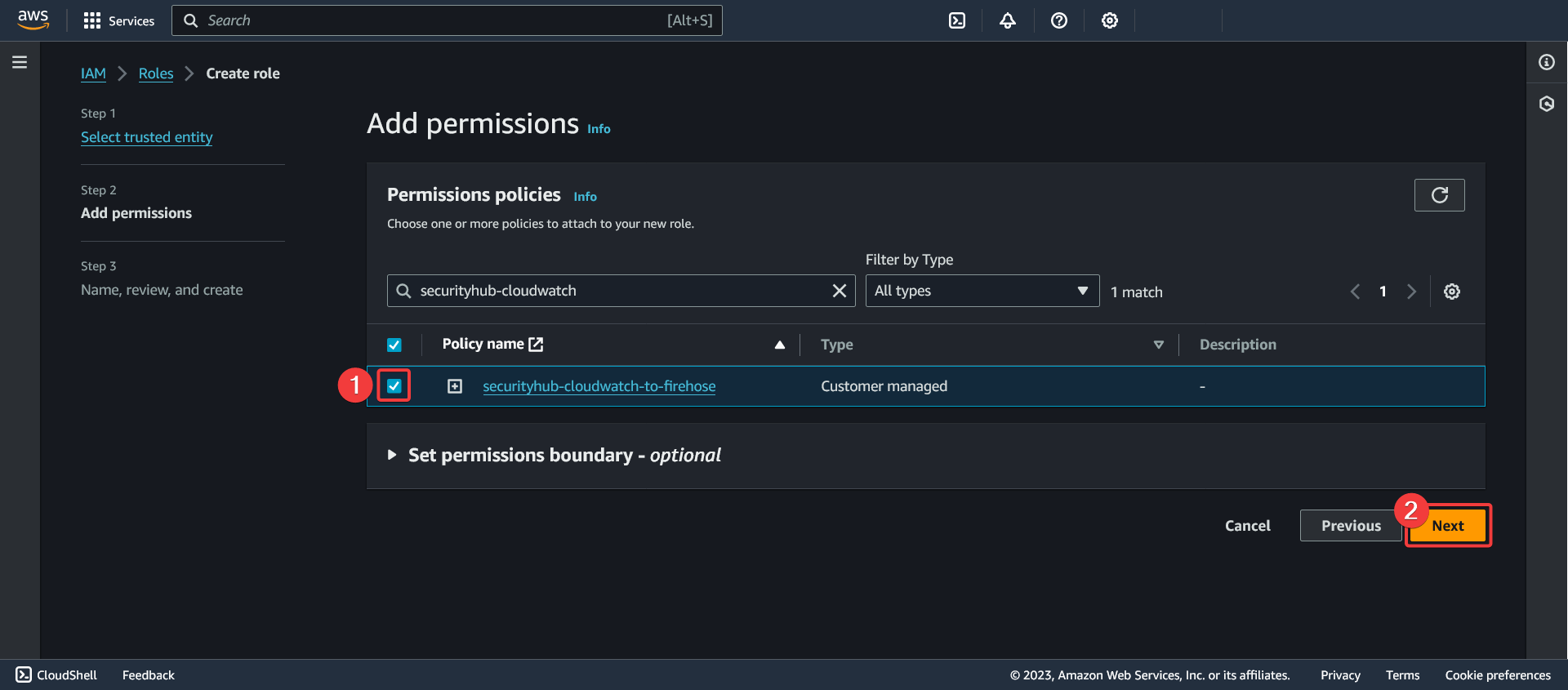Open table preferences gear icon
Image resolution: width=1568 pixels, height=690 pixels.
1452,292
